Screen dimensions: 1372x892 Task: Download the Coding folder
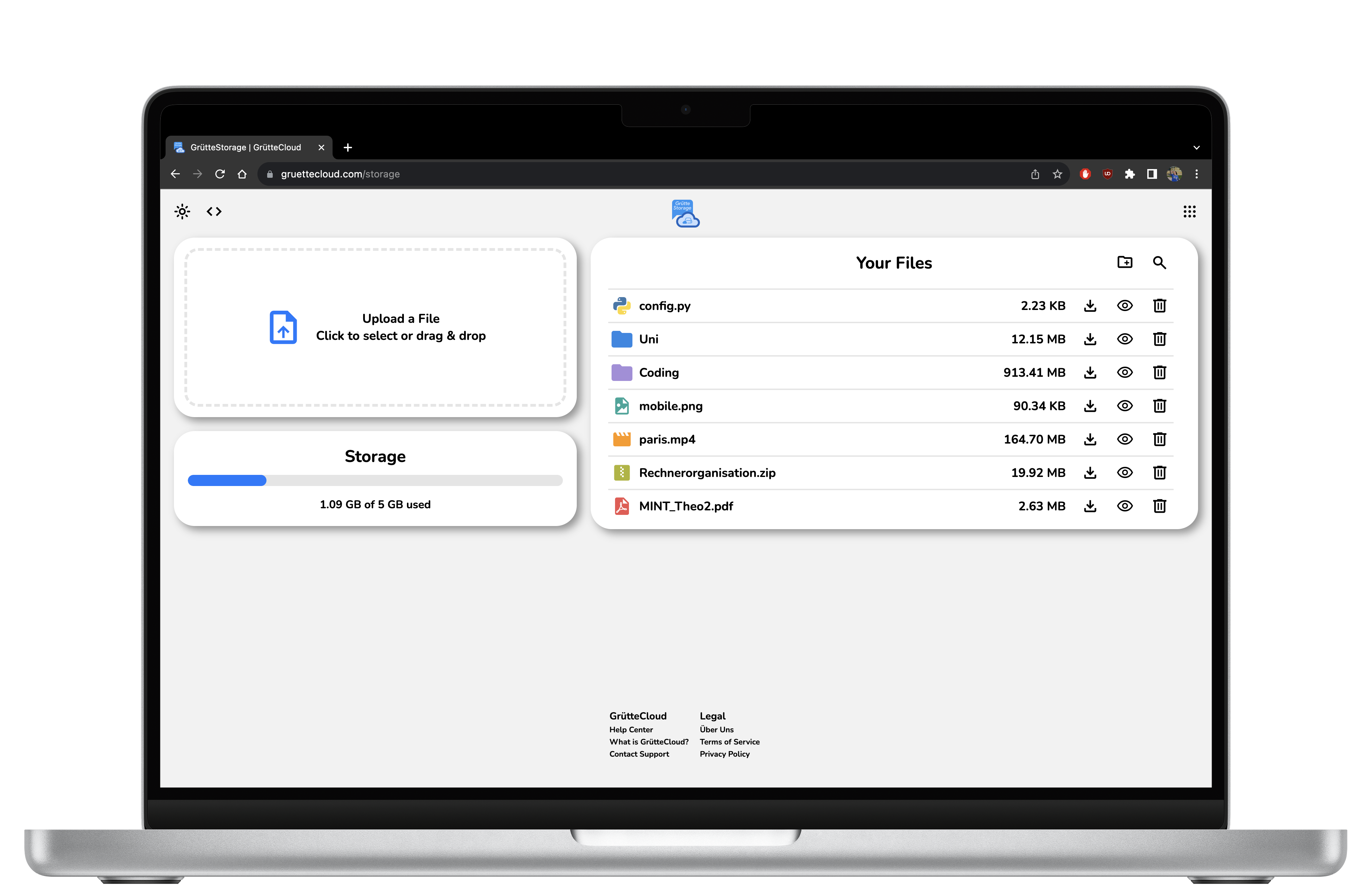(x=1090, y=373)
